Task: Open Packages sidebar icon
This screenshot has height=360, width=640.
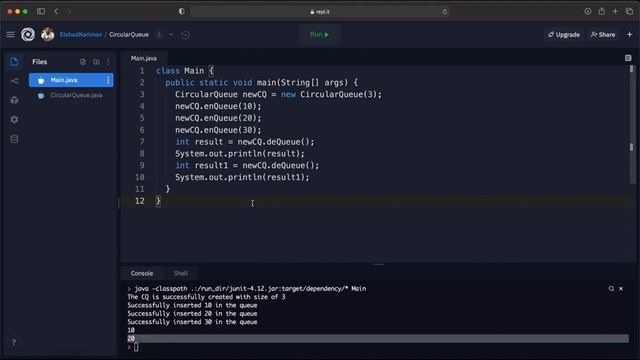Action: tap(14, 100)
